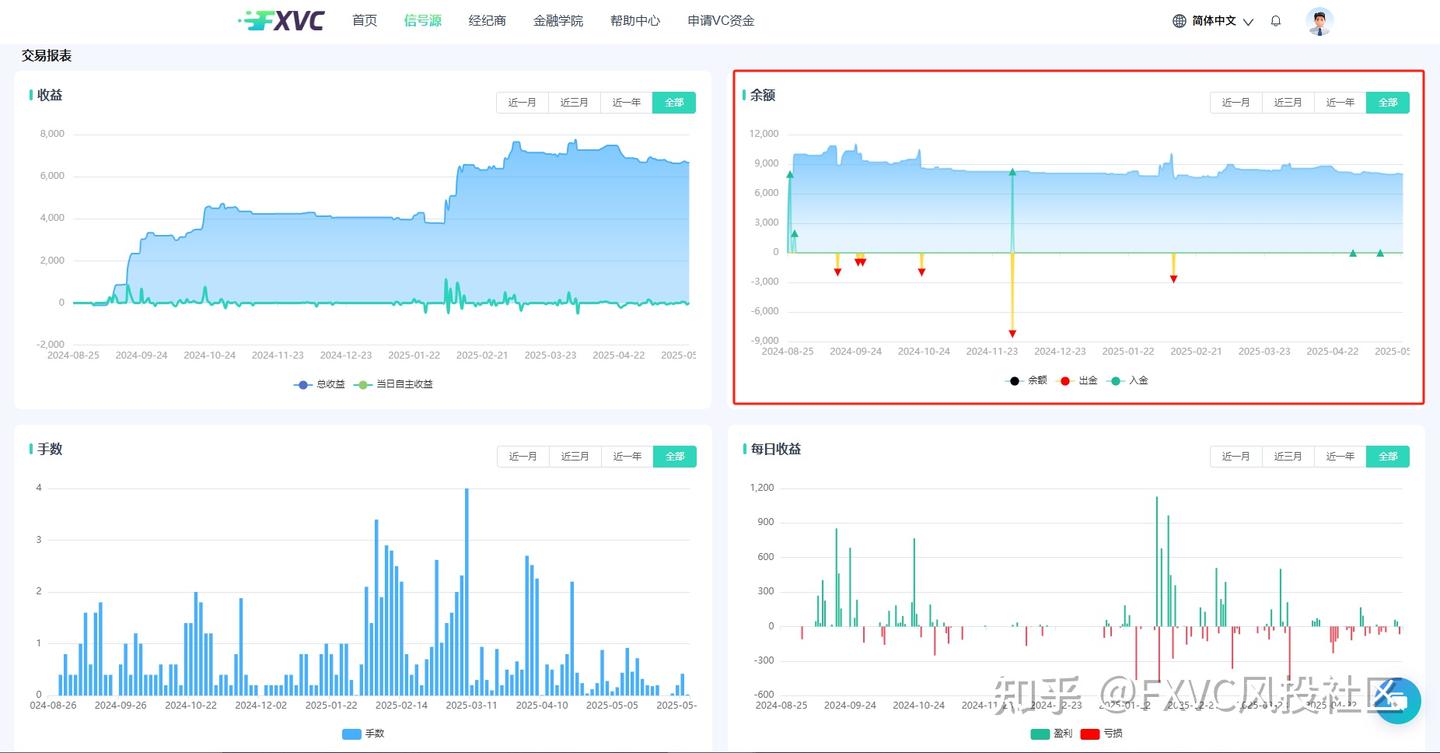Open the user avatar profile
Viewport: 1440px width, 753px height.
click(x=1320, y=21)
